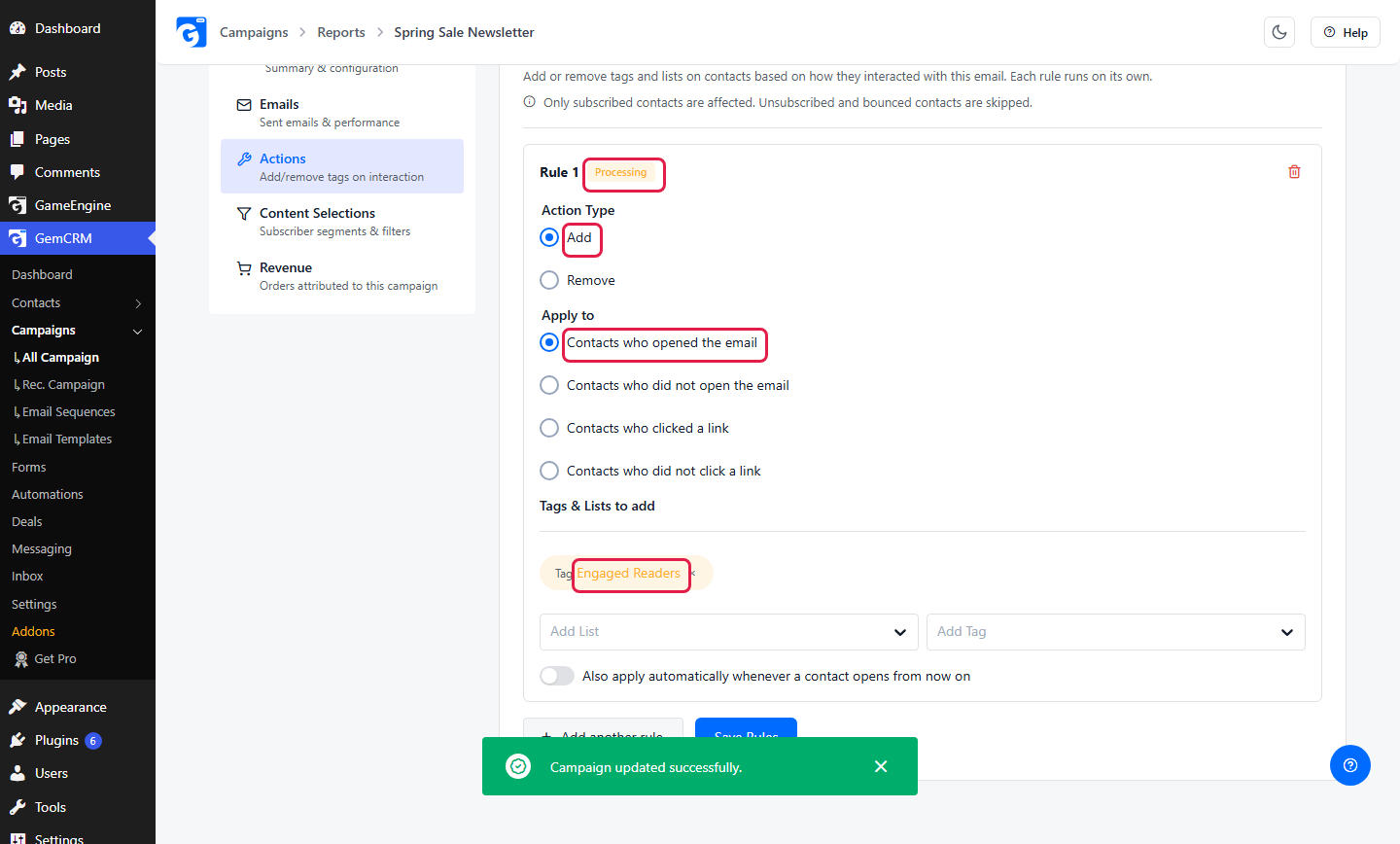Toggle dark mode with the moon icon
Viewport: 1400px width, 844px height.
1279,32
